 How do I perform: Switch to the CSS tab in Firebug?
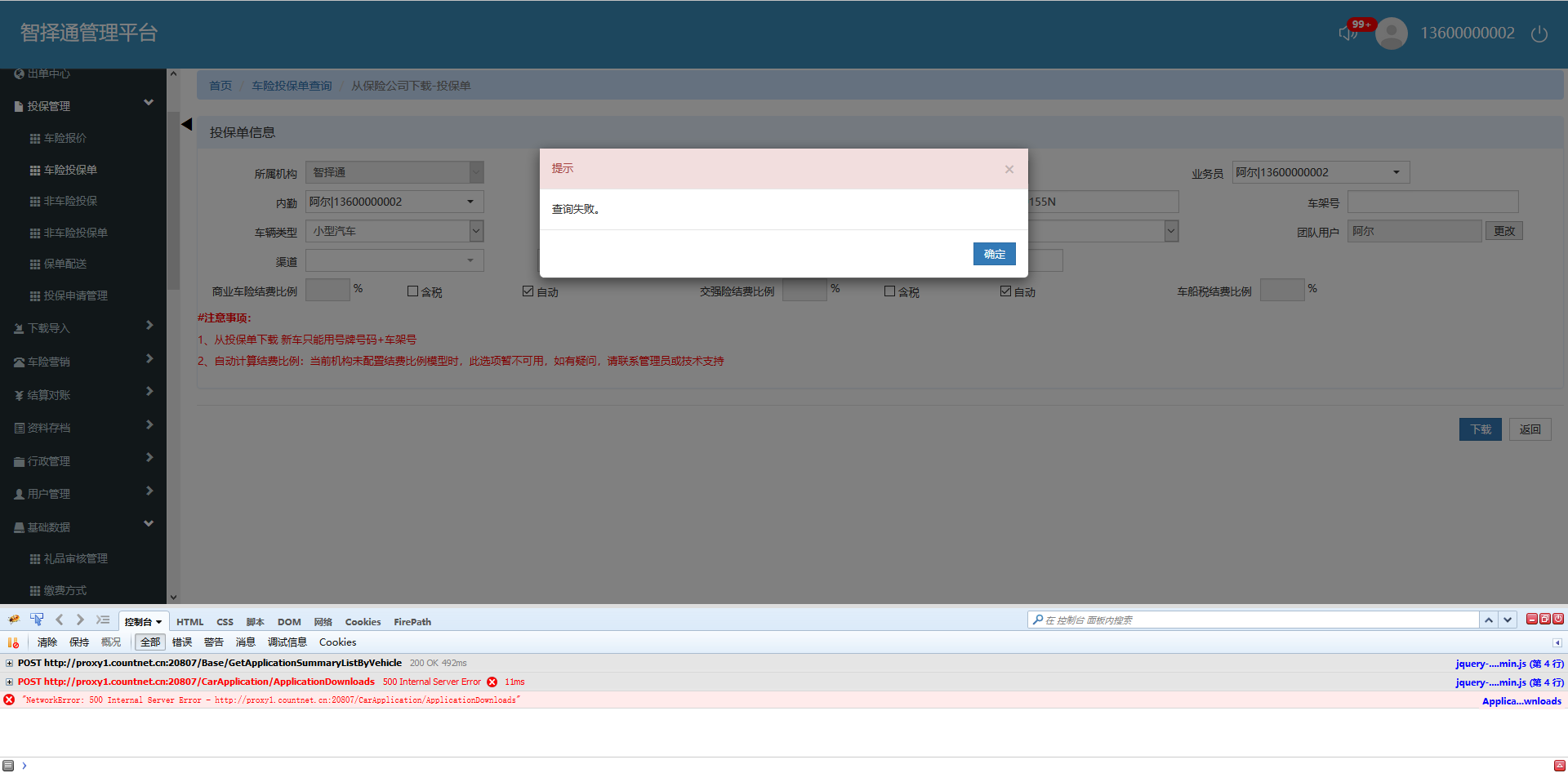point(225,622)
